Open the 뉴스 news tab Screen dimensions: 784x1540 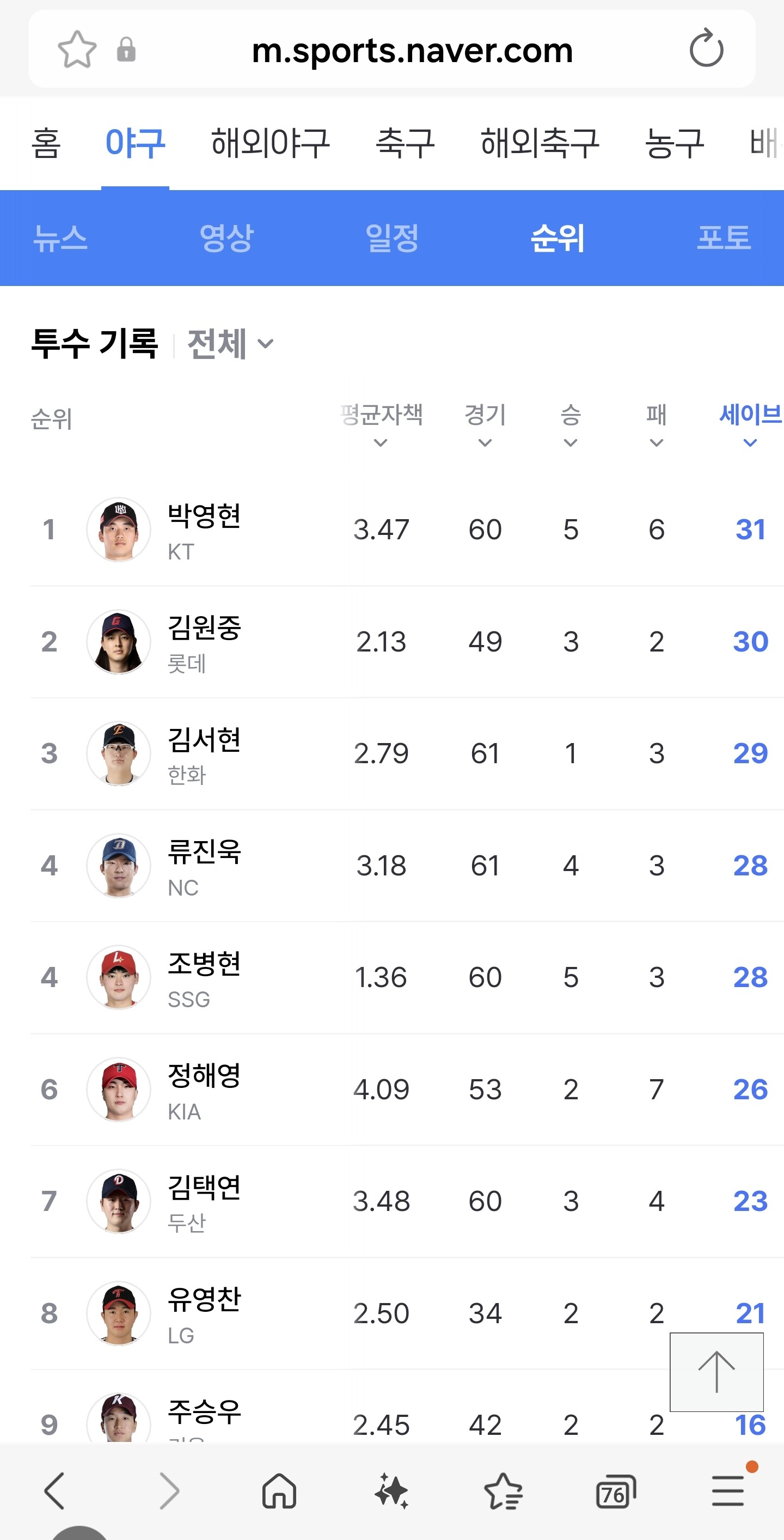(x=60, y=238)
